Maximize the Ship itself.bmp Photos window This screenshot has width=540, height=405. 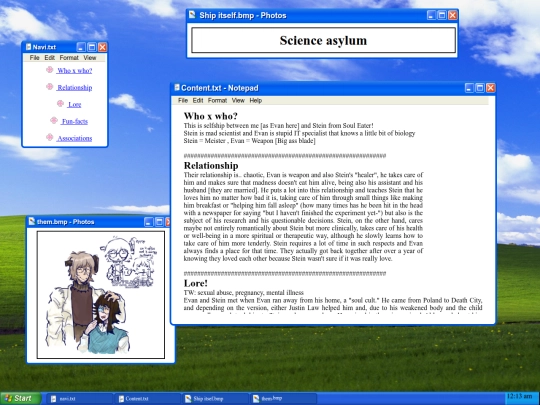pyautogui.click(x=442, y=15)
